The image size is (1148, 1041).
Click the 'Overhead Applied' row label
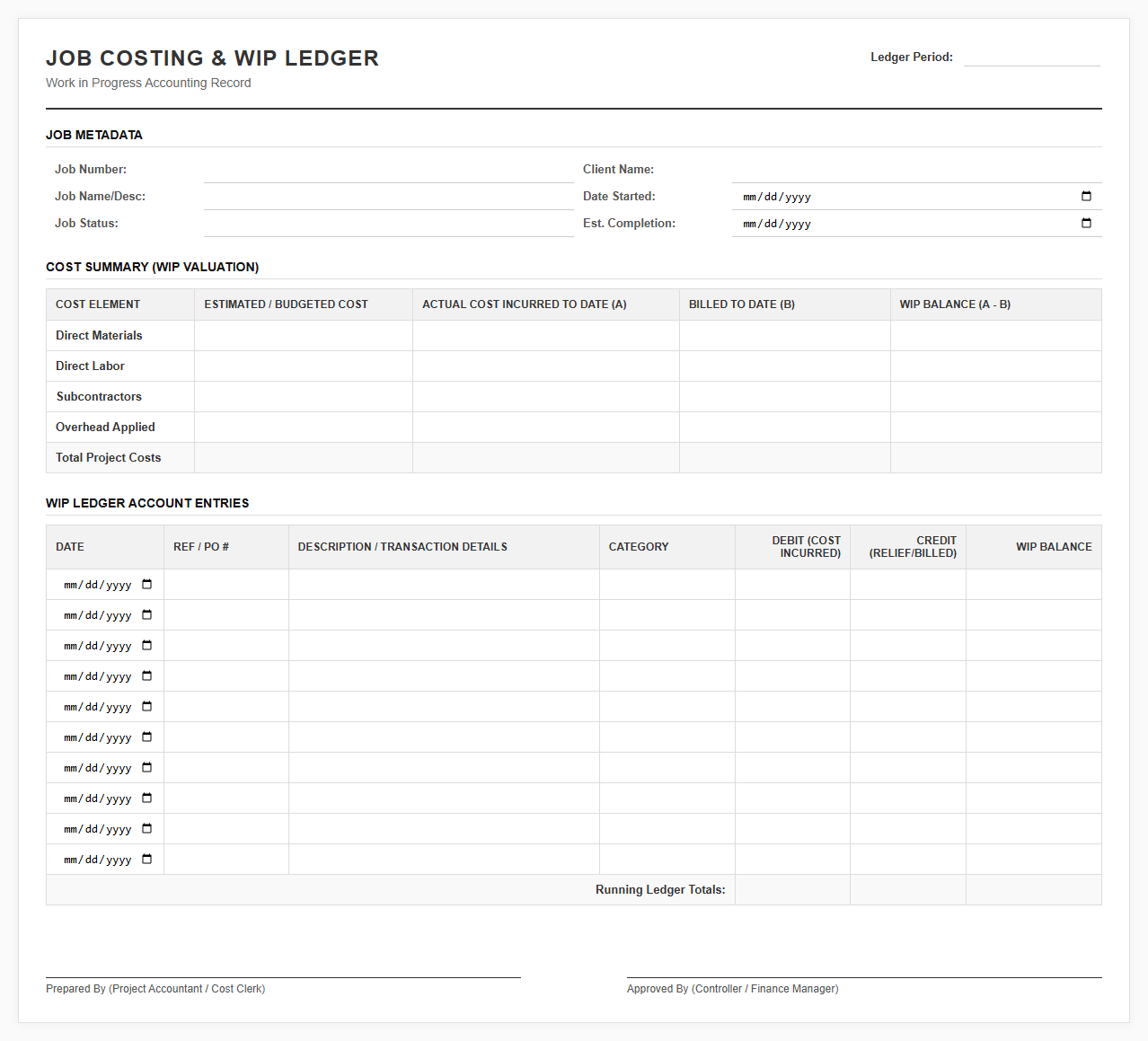[105, 428]
